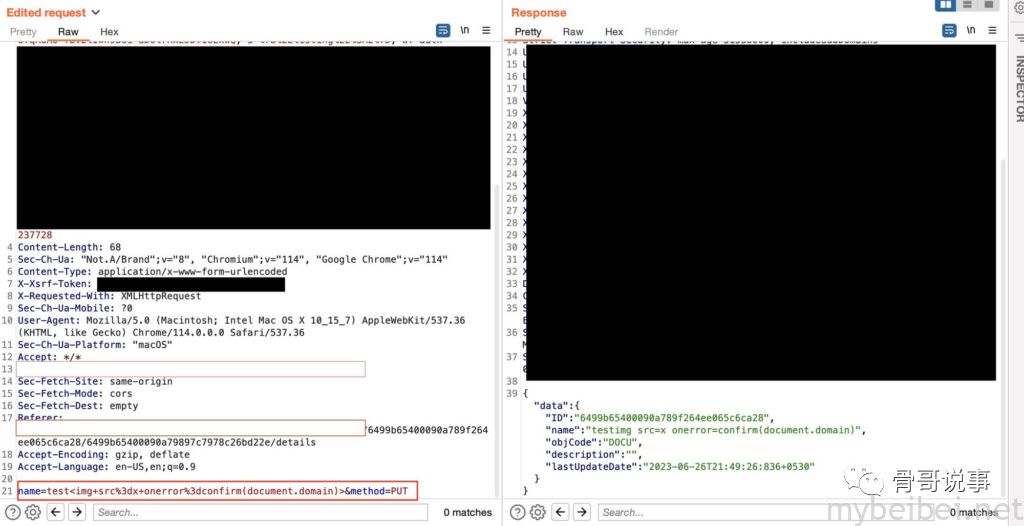Click the Sec-Ch-Ua-Platform "macOS" line
This screenshot has width=1024, height=526.
coord(95,345)
